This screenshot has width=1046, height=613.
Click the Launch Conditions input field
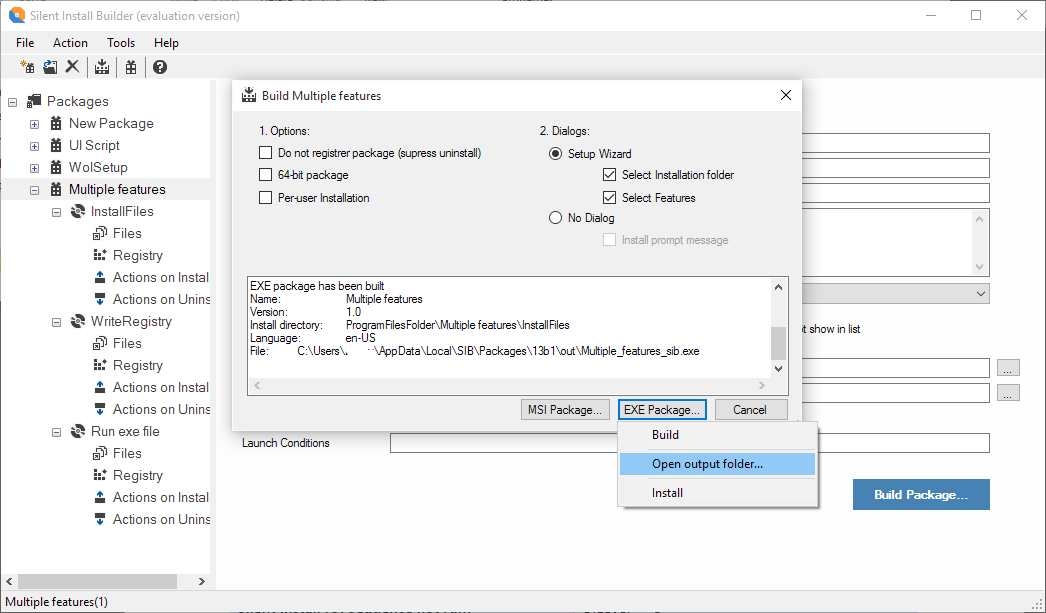pyautogui.click(x=689, y=443)
